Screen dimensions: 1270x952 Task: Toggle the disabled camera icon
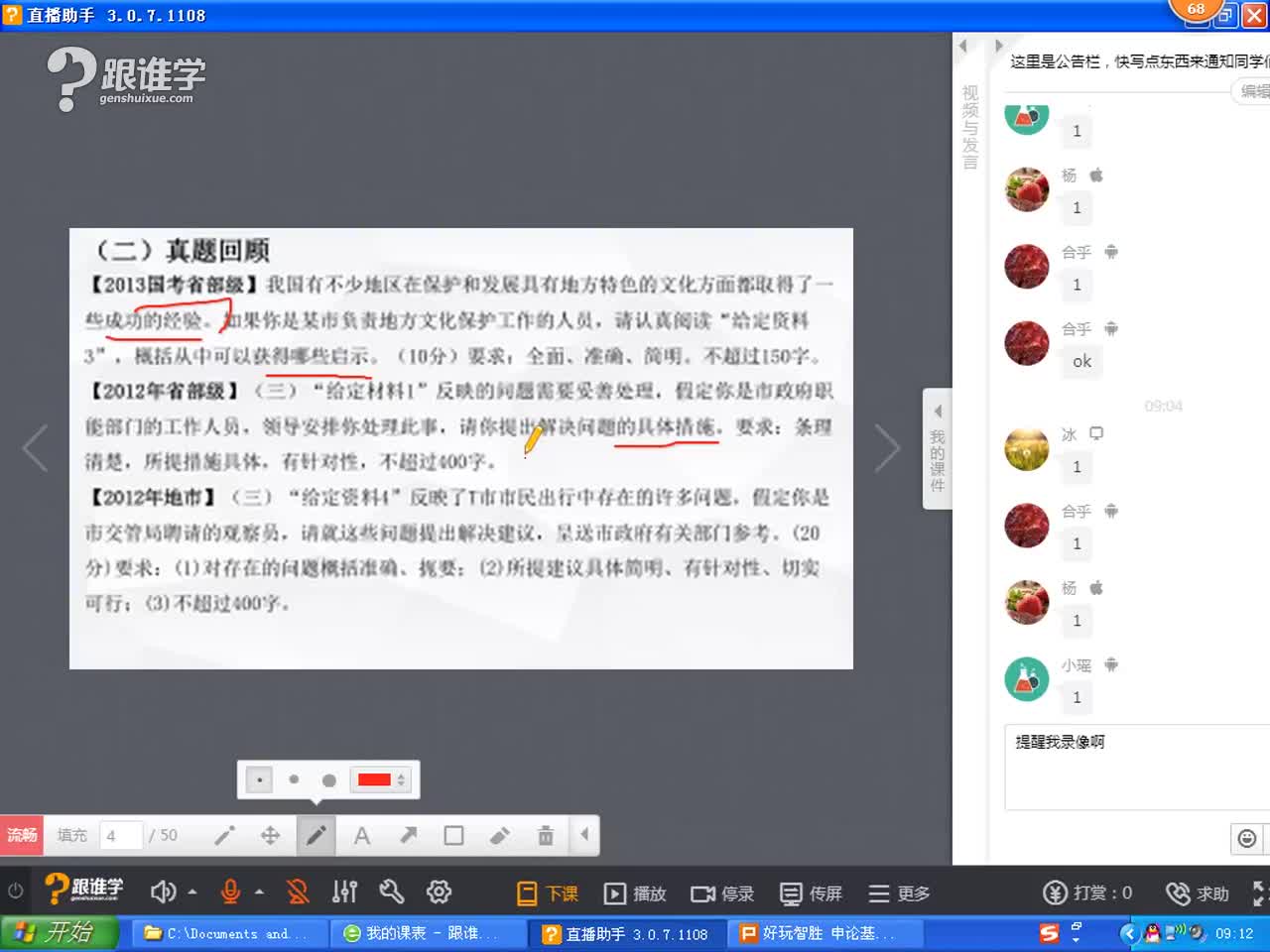(x=297, y=892)
